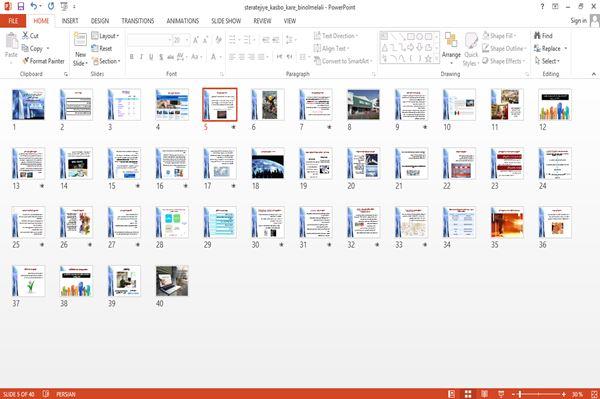Toggle Bold formatting
Viewport: 600px width, 399px height.
point(132,57)
